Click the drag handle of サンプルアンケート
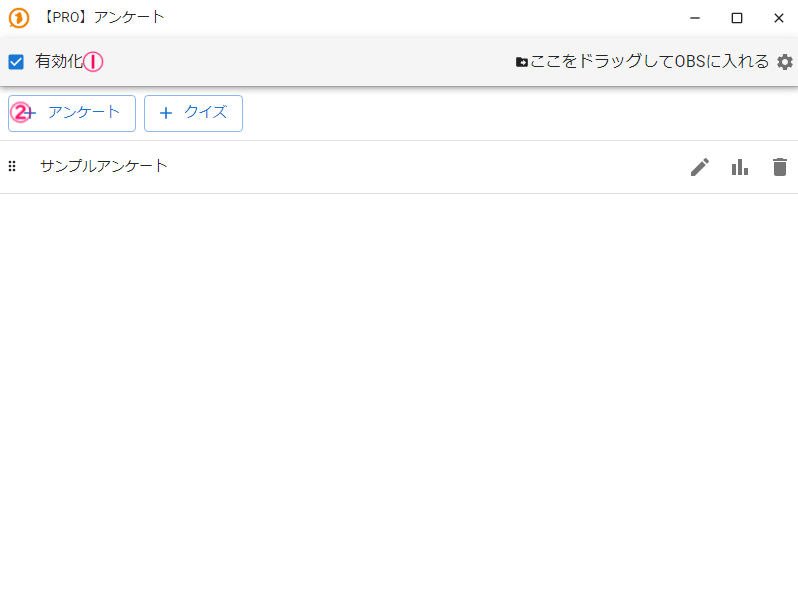Image resolution: width=798 pixels, height=597 pixels. click(x=12, y=166)
